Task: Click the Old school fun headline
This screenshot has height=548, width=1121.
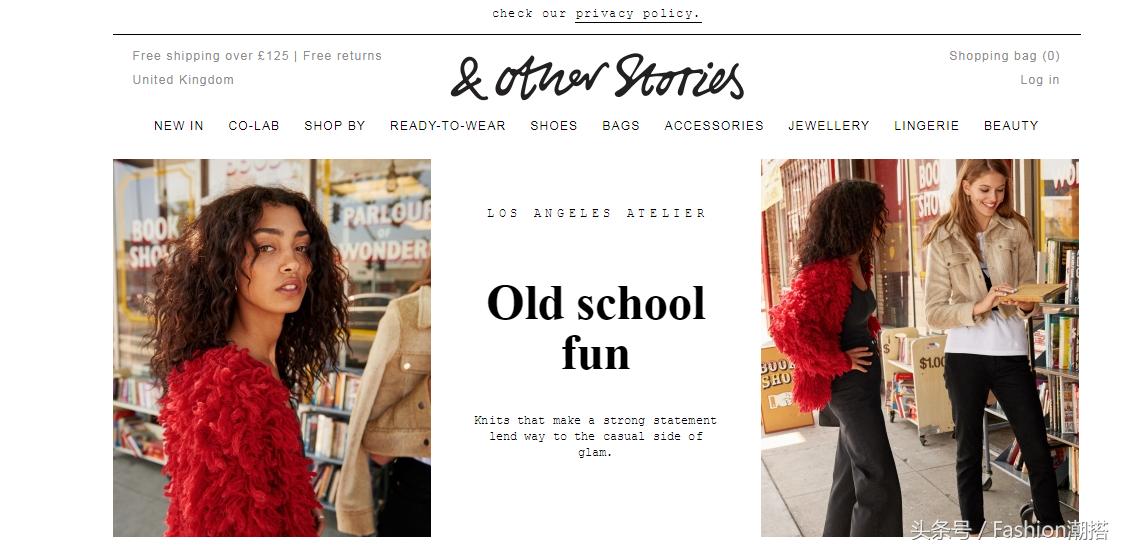Action: [x=596, y=328]
